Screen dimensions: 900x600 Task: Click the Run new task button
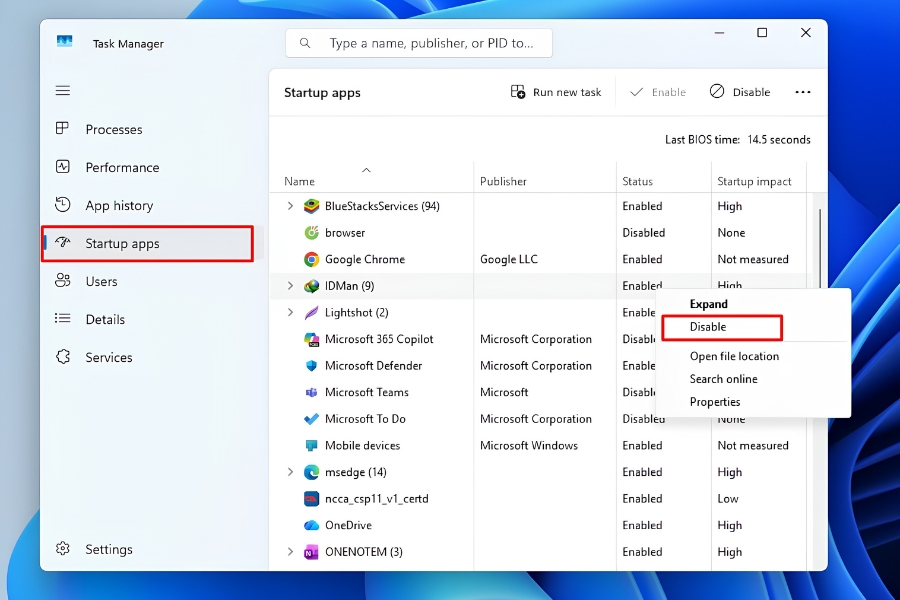click(556, 92)
